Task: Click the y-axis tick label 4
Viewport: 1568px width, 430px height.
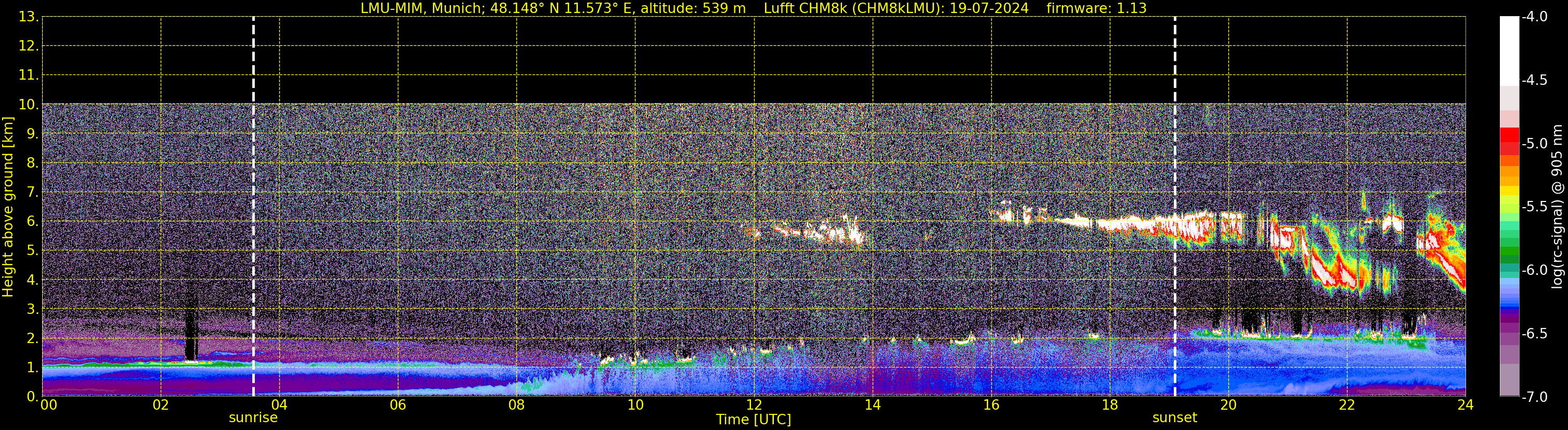Action: [32, 280]
